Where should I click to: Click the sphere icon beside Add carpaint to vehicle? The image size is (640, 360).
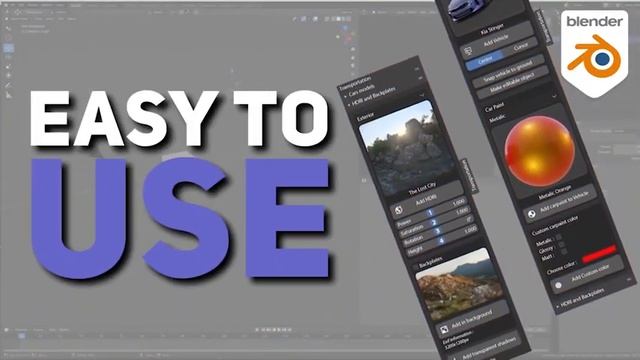[x=531, y=214]
